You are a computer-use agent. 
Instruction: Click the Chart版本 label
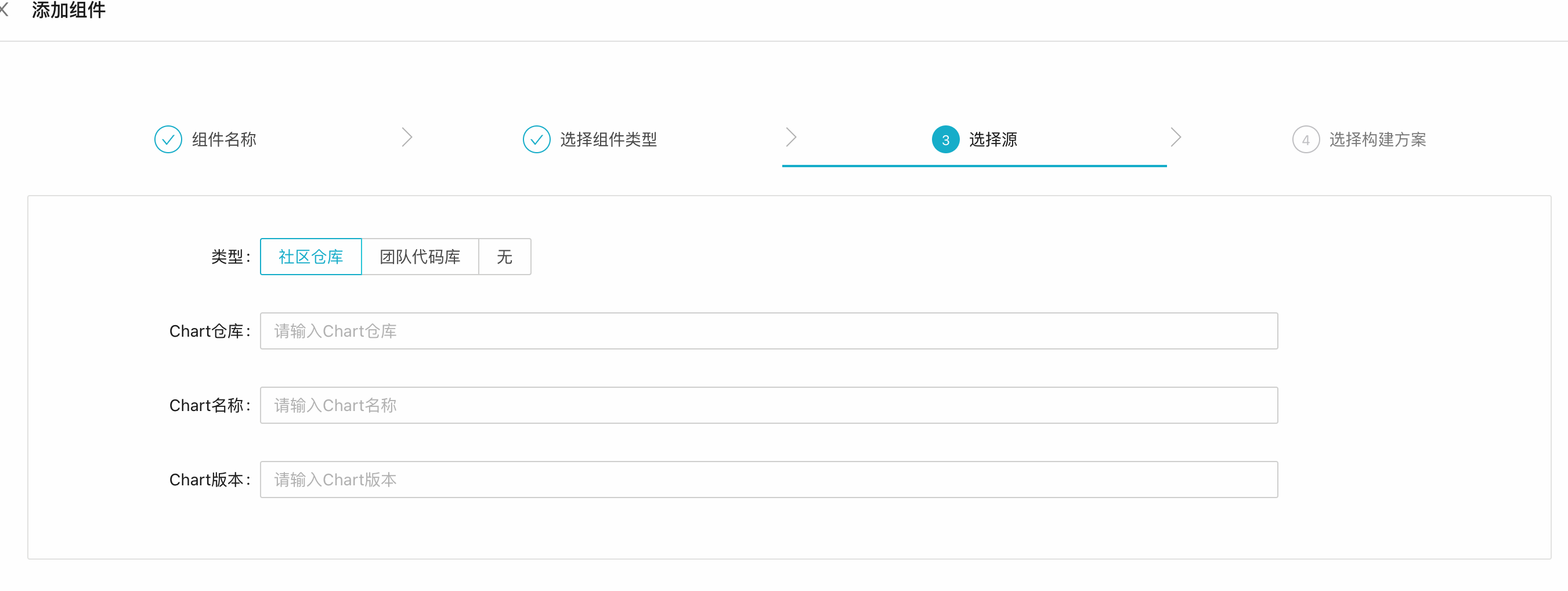coord(210,480)
